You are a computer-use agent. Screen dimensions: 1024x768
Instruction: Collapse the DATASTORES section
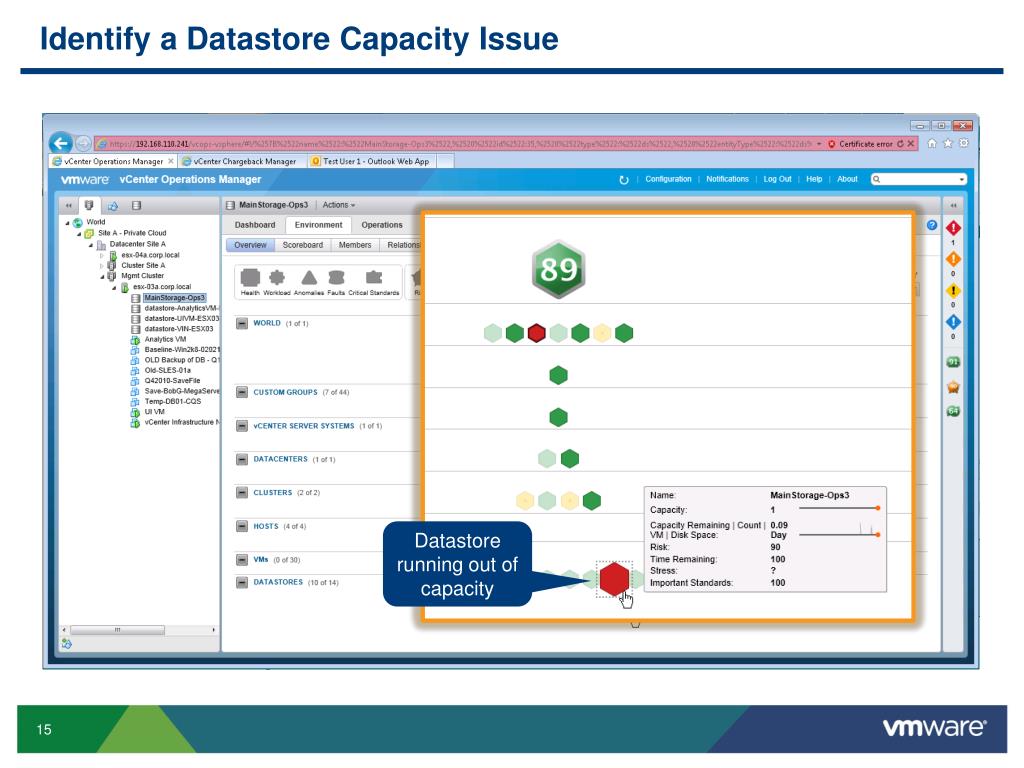click(x=242, y=583)
